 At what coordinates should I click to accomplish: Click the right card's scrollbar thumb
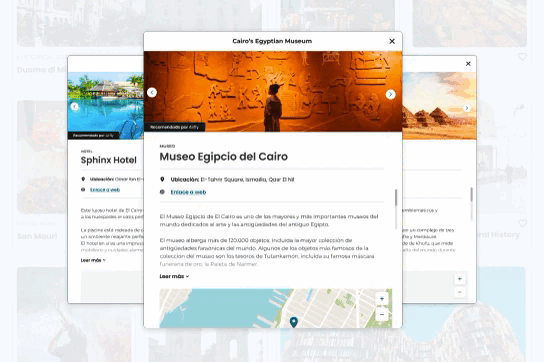pyautogui.click(x=471, y=194)
